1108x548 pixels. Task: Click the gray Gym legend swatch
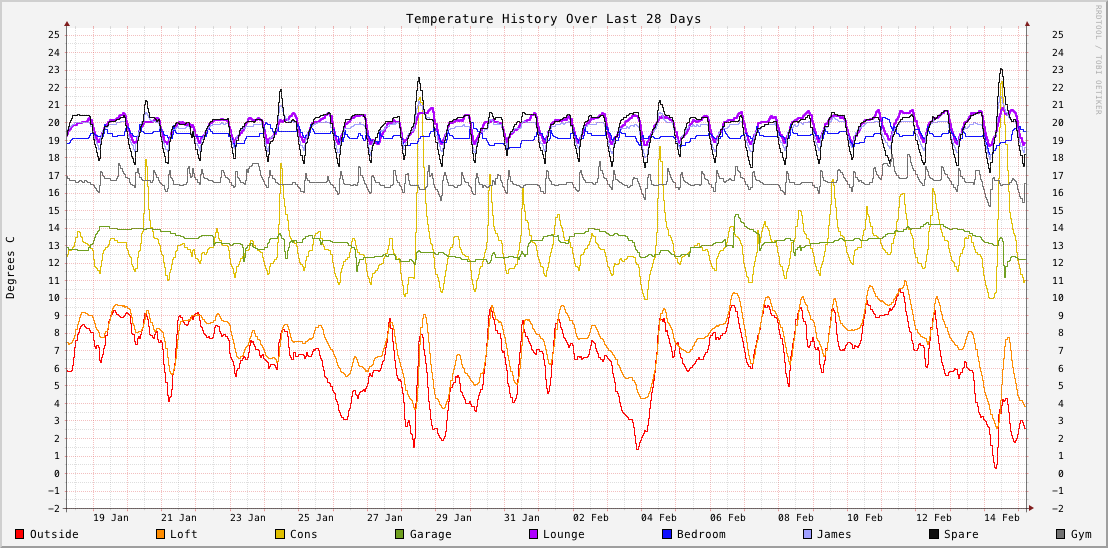pyautogui.click(x=1061, y=534)
